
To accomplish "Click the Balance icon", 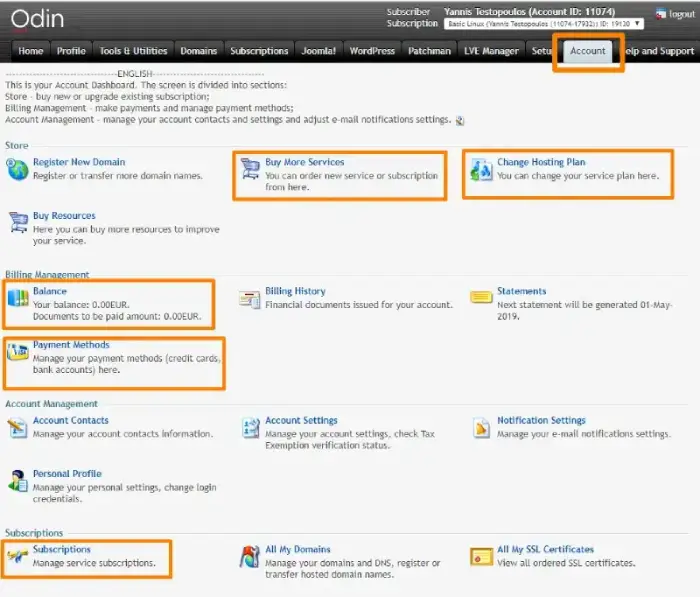I will (x=18, y=298).
